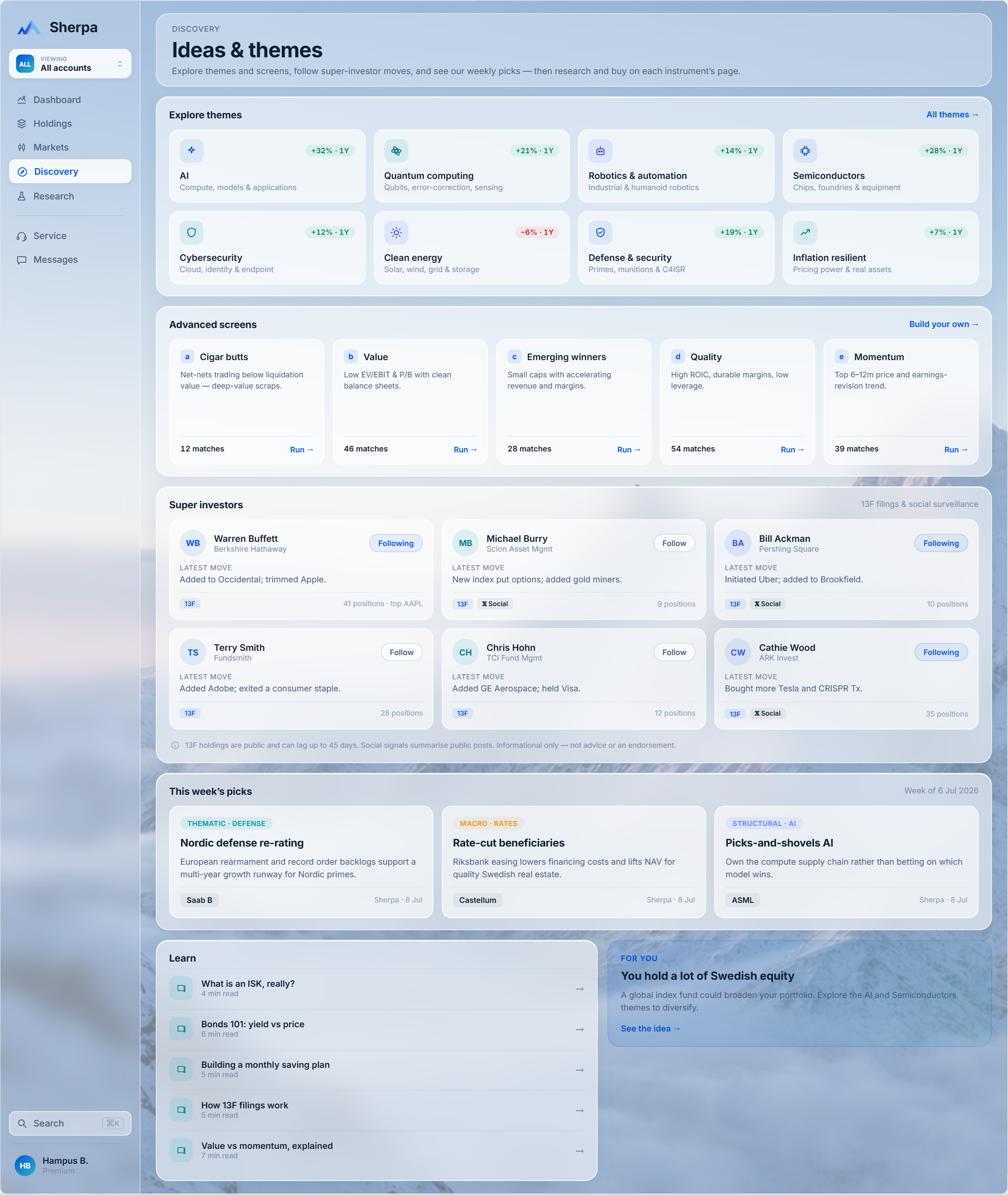Unfollow Warren Buffett via Following toggle
This screenshot has height=1195, width=1008.
396,543
